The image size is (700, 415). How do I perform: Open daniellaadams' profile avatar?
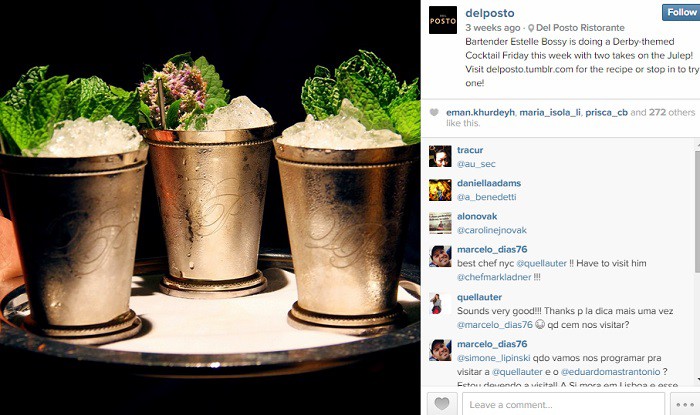(x=440, y=190)
